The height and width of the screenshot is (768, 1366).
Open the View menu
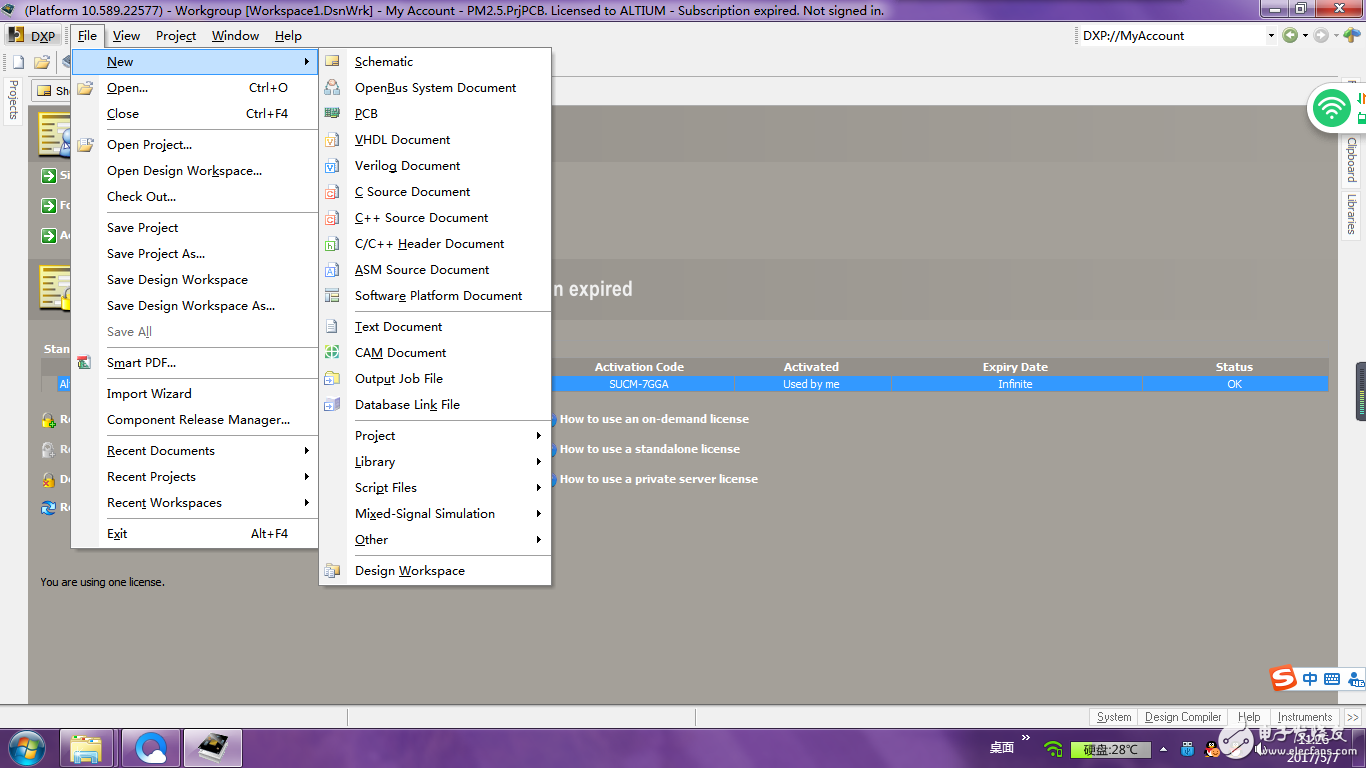126,35
